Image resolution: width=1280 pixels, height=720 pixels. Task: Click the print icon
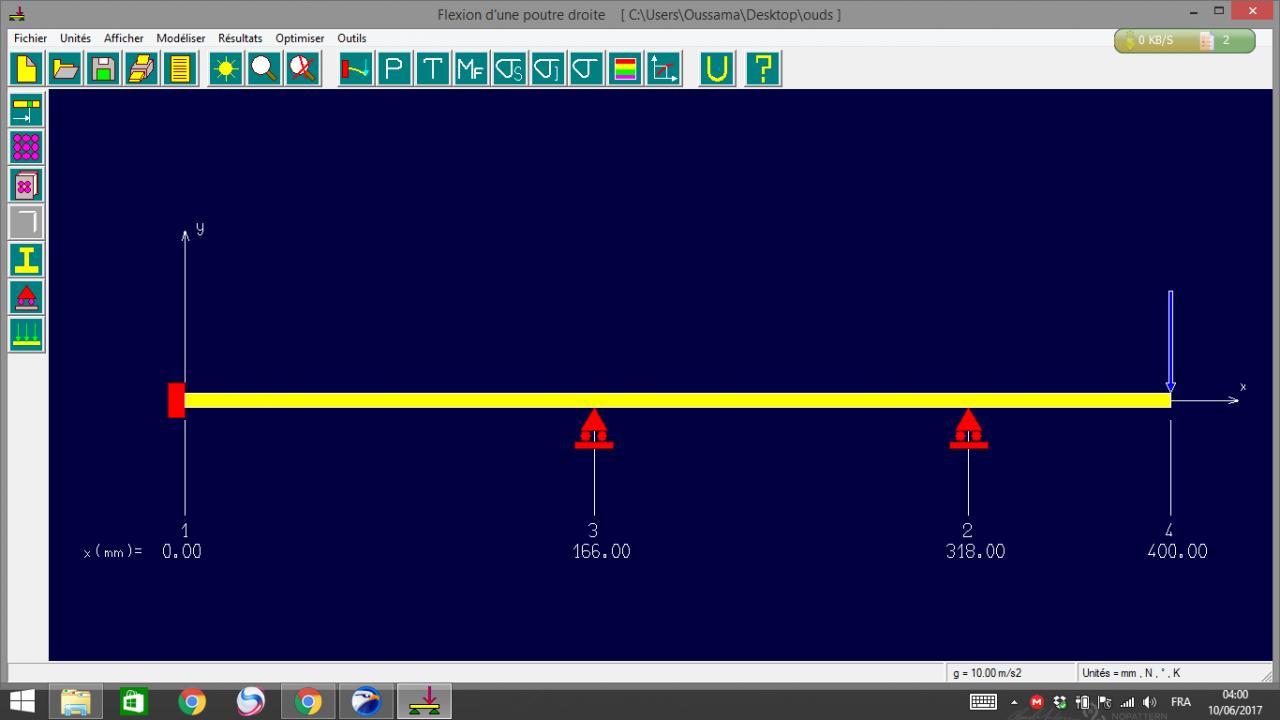[x=141, y=69]
